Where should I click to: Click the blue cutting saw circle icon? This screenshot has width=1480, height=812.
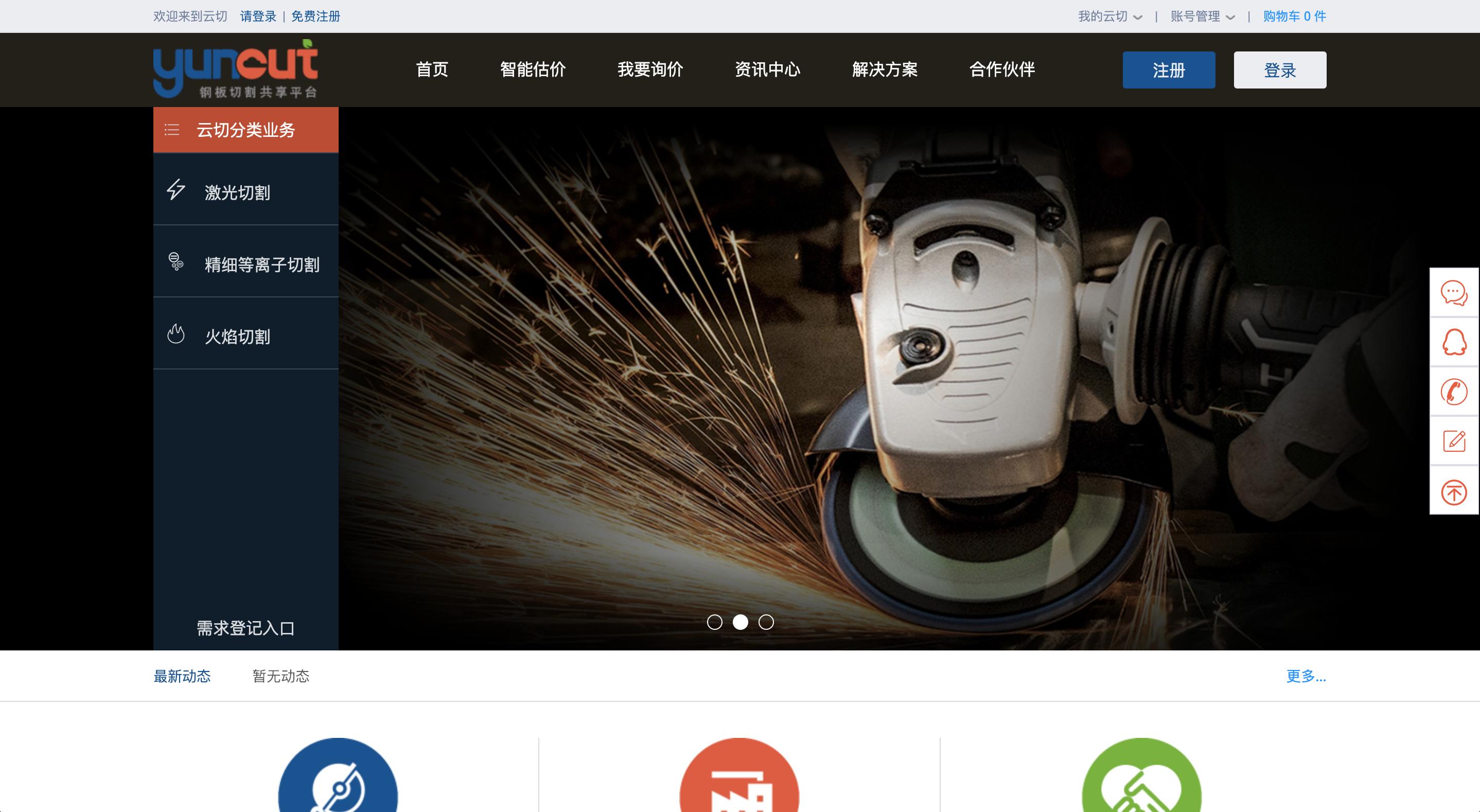338,774
